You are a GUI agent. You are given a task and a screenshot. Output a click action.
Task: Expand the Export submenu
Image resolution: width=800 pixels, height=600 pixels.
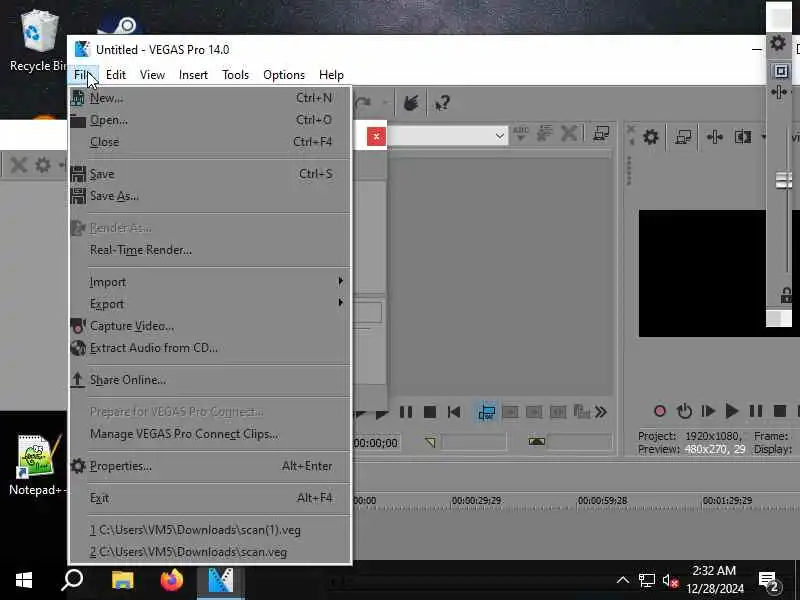(210, 304)
